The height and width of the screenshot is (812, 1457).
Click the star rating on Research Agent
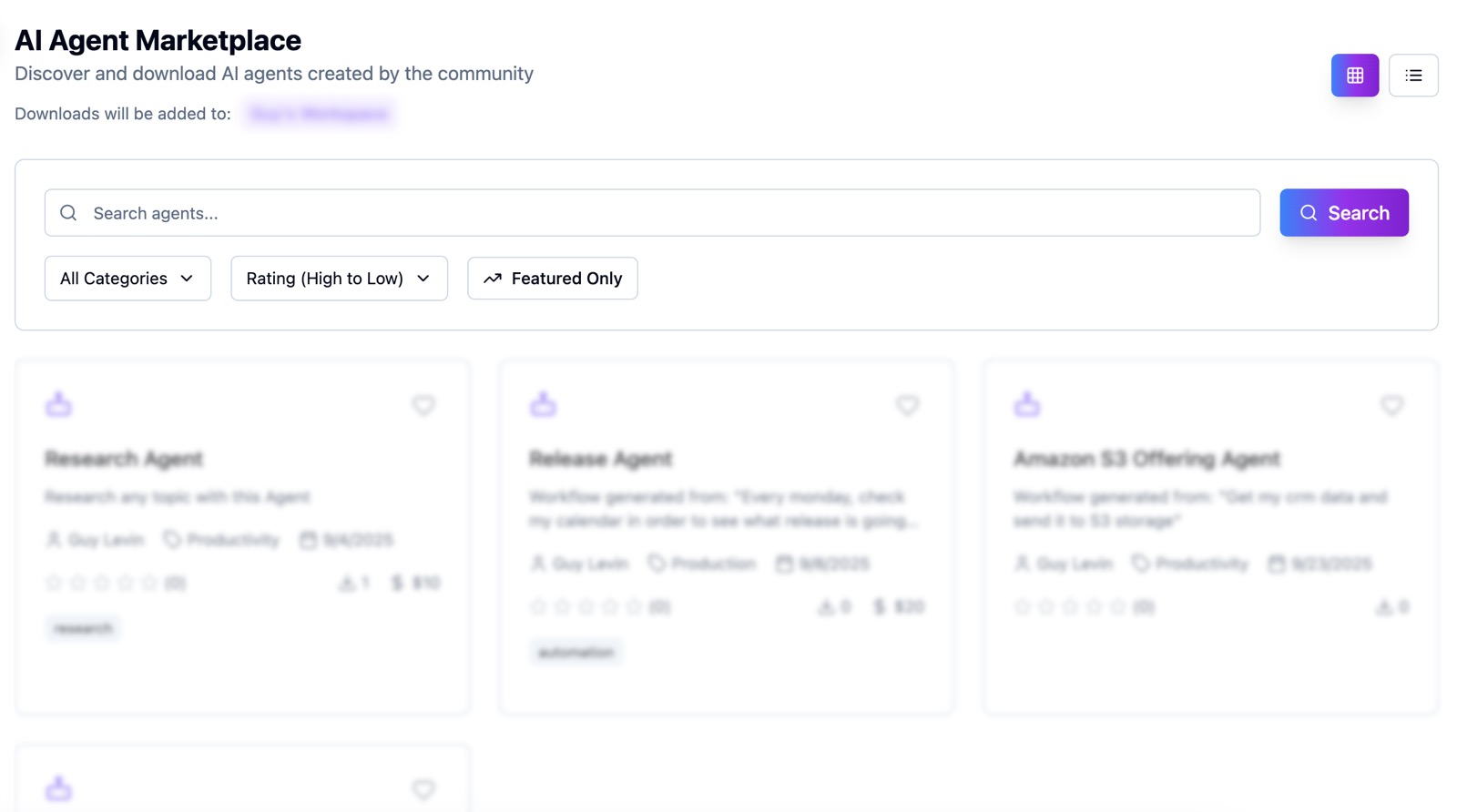[101, 583]
